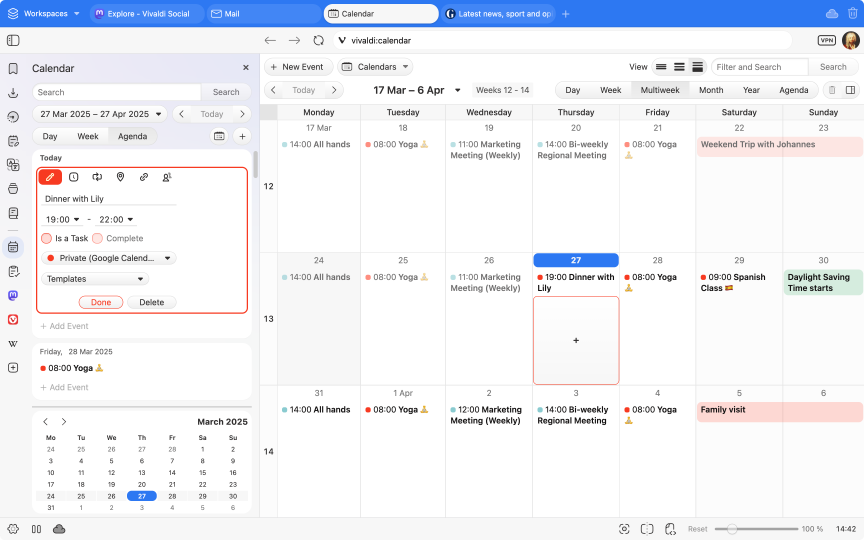864x540 pixels.
Task: Open the Wikipedia web panel
Action: (x=13, y=344)
